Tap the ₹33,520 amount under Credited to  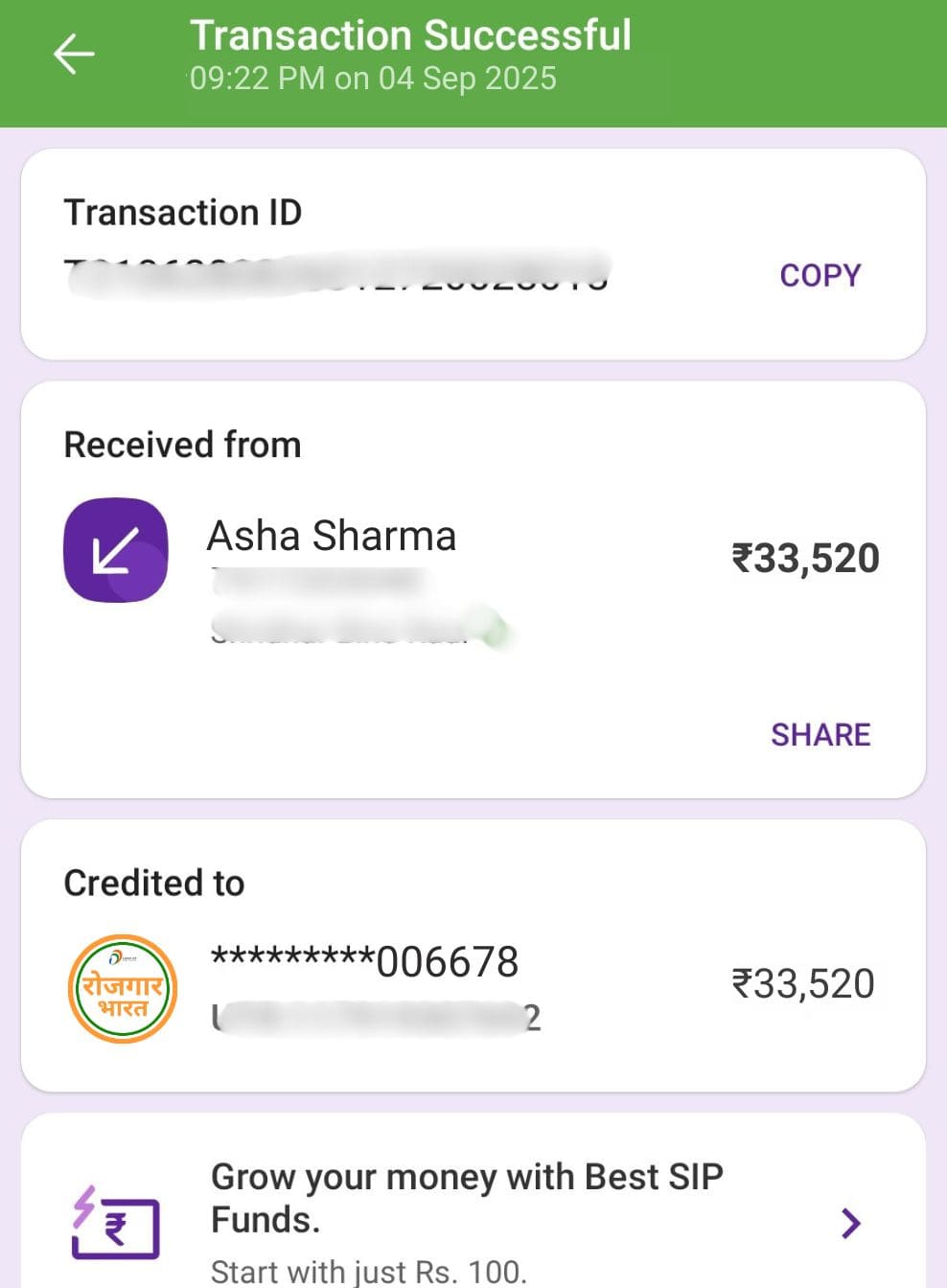[803, 984]
